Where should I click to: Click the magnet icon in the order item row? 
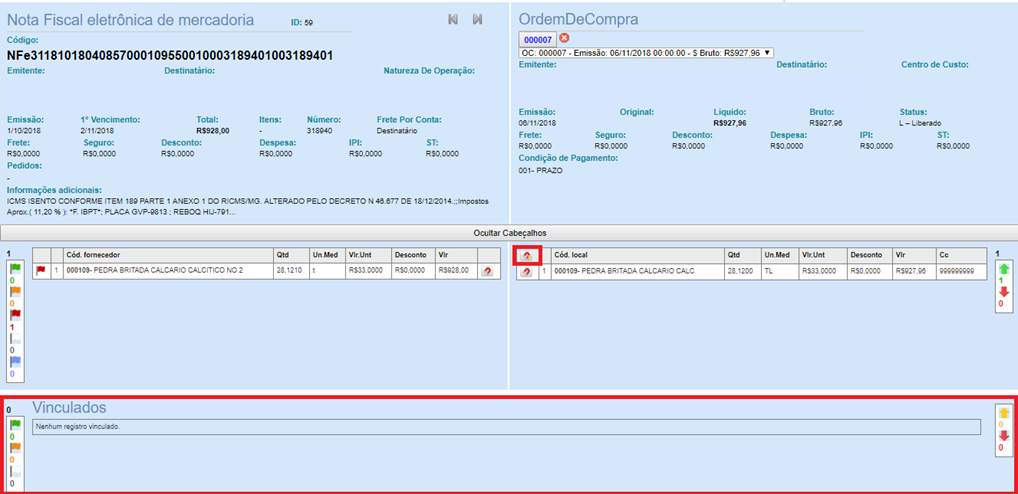(527, 271)
